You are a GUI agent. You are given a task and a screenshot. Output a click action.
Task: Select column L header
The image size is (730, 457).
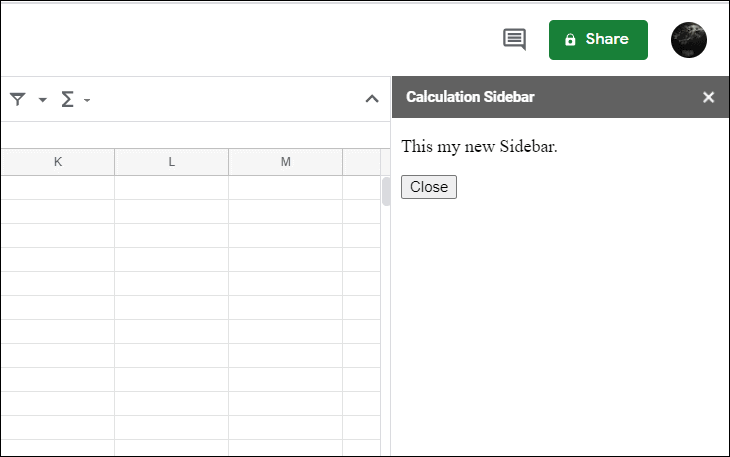[x=171, y=162]
